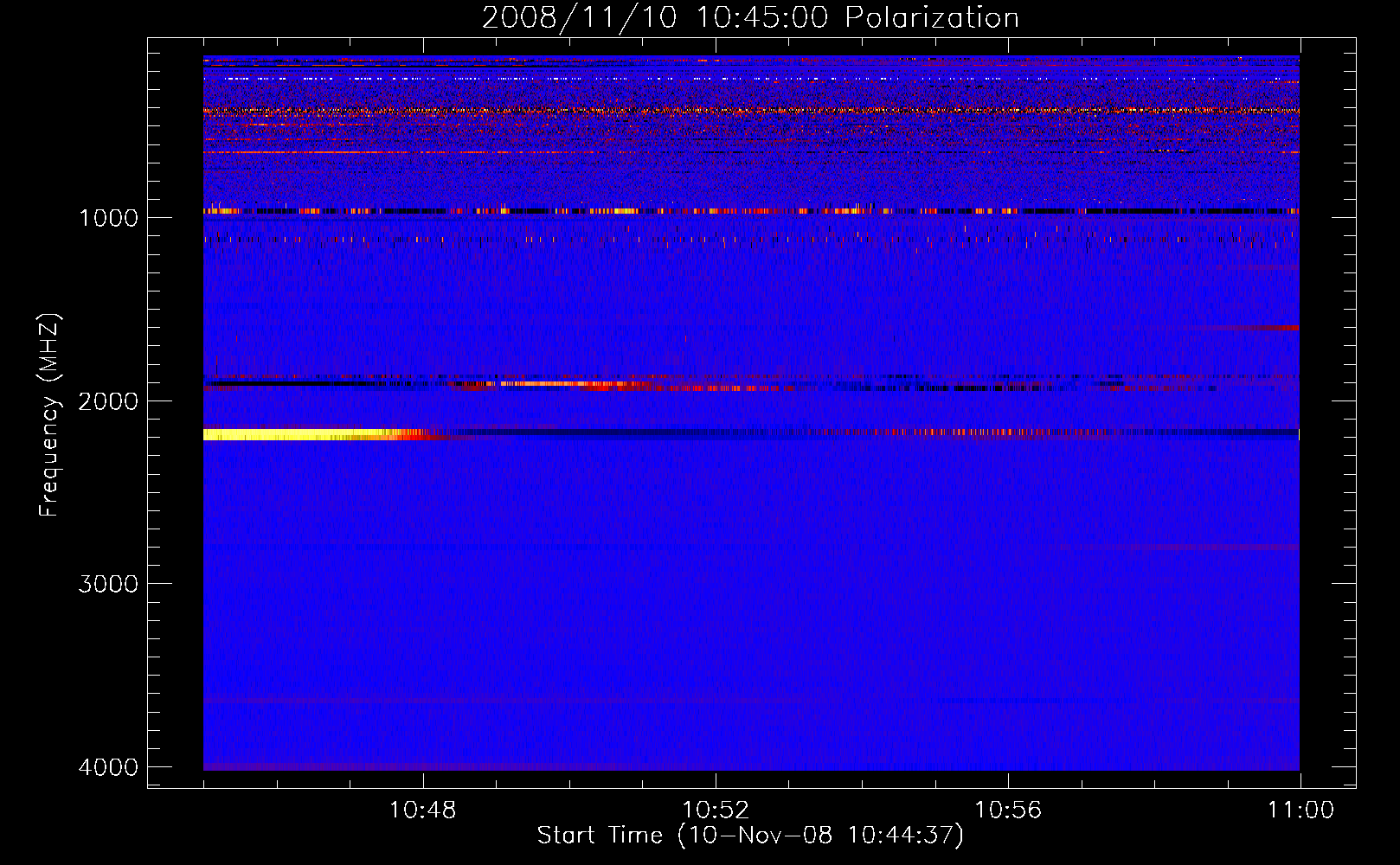Click the 10:56 time tick label
1400x865 pixels.
1008,811
